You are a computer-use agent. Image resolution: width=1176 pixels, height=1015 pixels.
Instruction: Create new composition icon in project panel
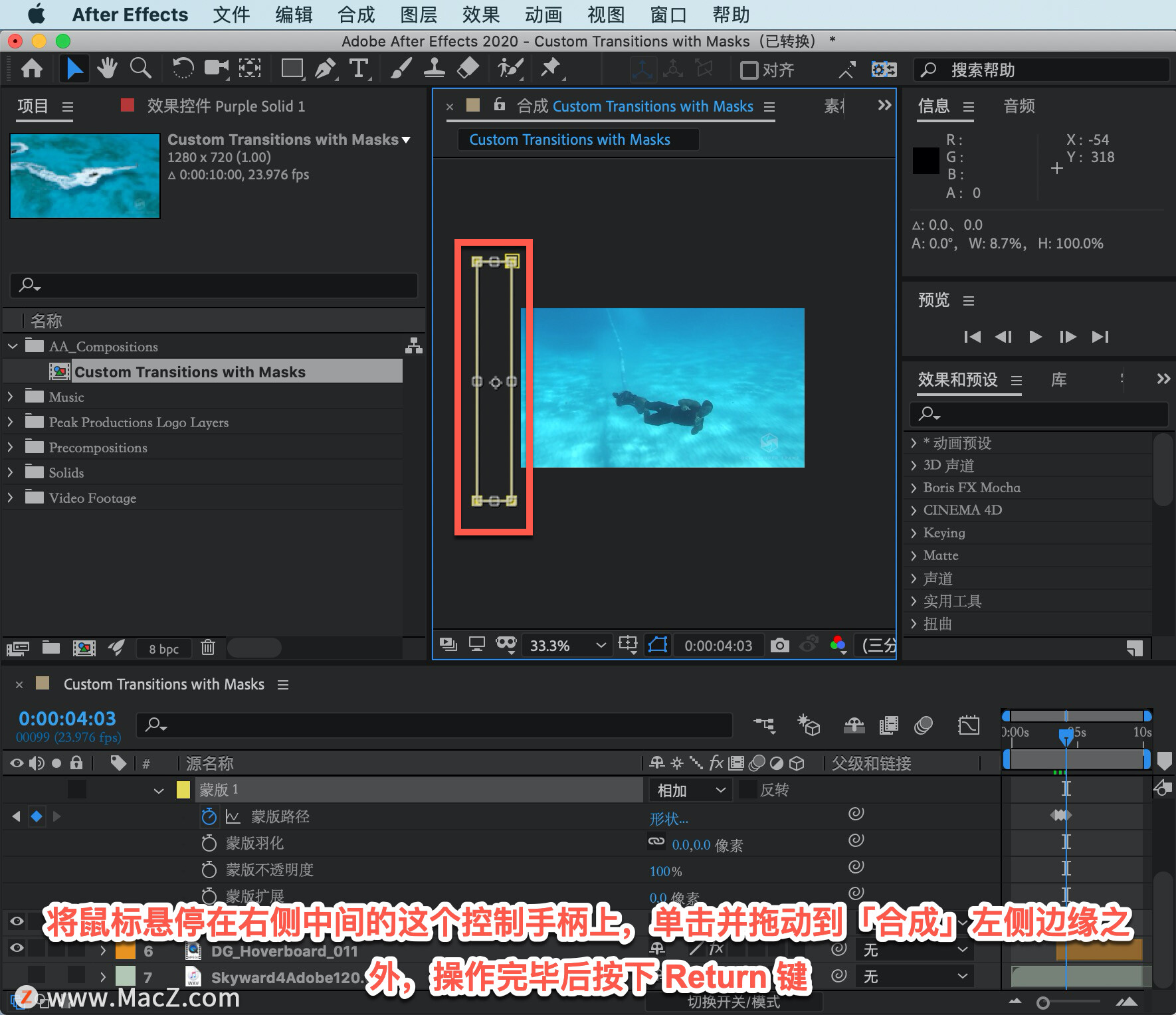84,648
